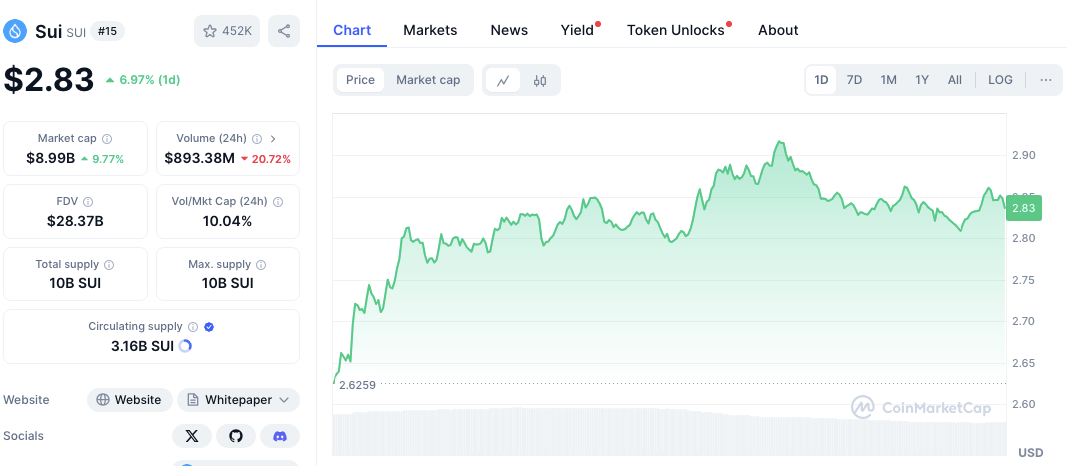Image resolution: width=1067 pixels, height=466 pixels.
Task: Click the Sui coin logo icon
Action: point(15,31)
